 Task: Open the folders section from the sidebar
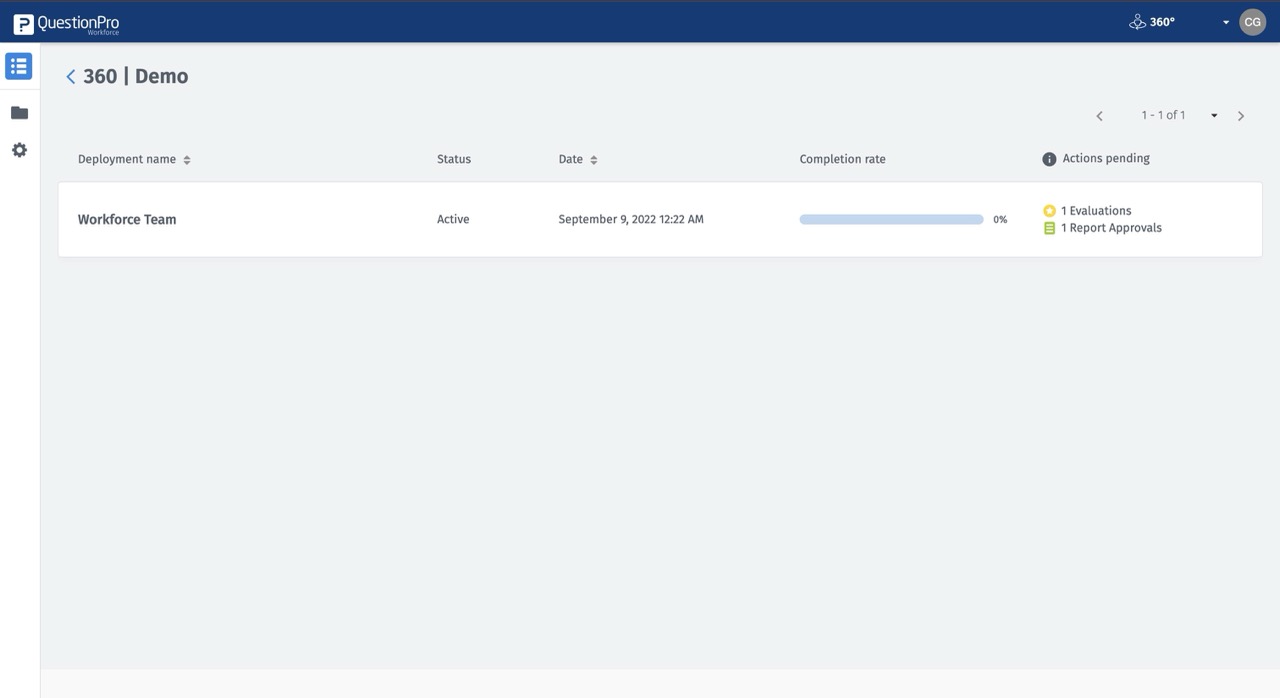(x=18, y=112)
